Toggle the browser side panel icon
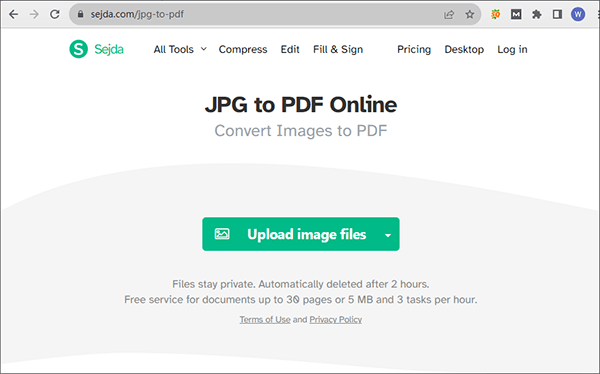 [557, 15]
